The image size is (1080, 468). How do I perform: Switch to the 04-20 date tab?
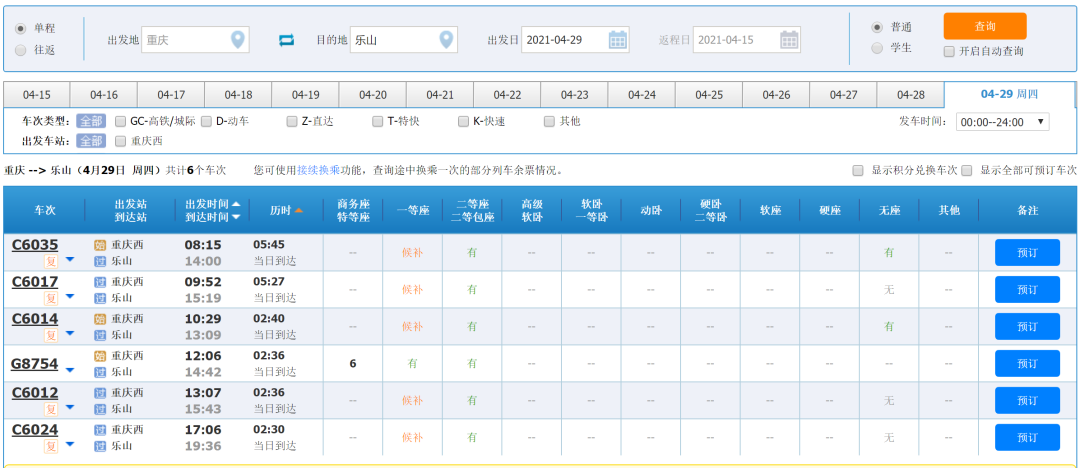pos(373,95)
